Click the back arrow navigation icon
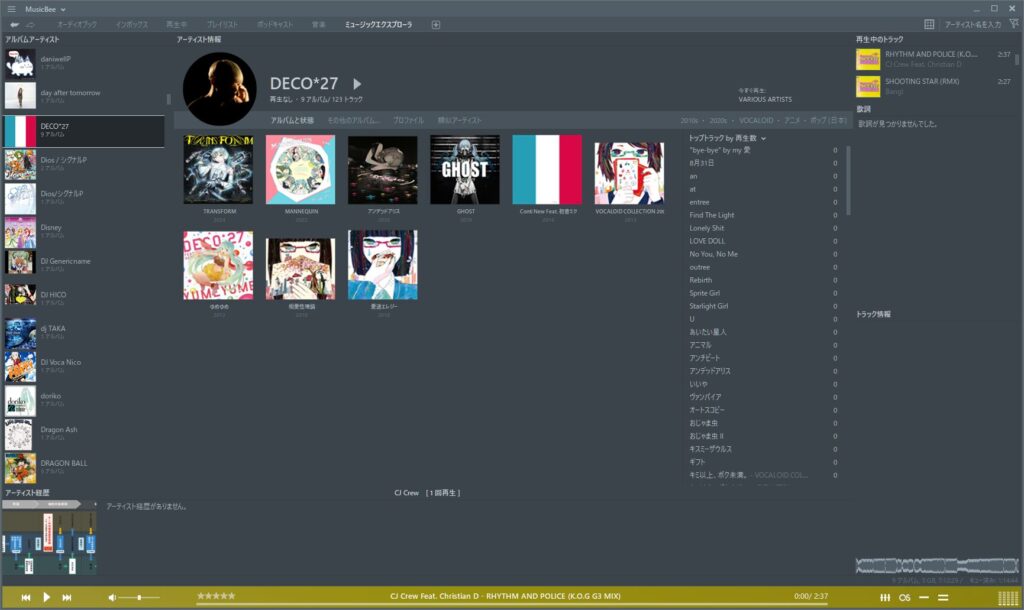 pos(14,25)
